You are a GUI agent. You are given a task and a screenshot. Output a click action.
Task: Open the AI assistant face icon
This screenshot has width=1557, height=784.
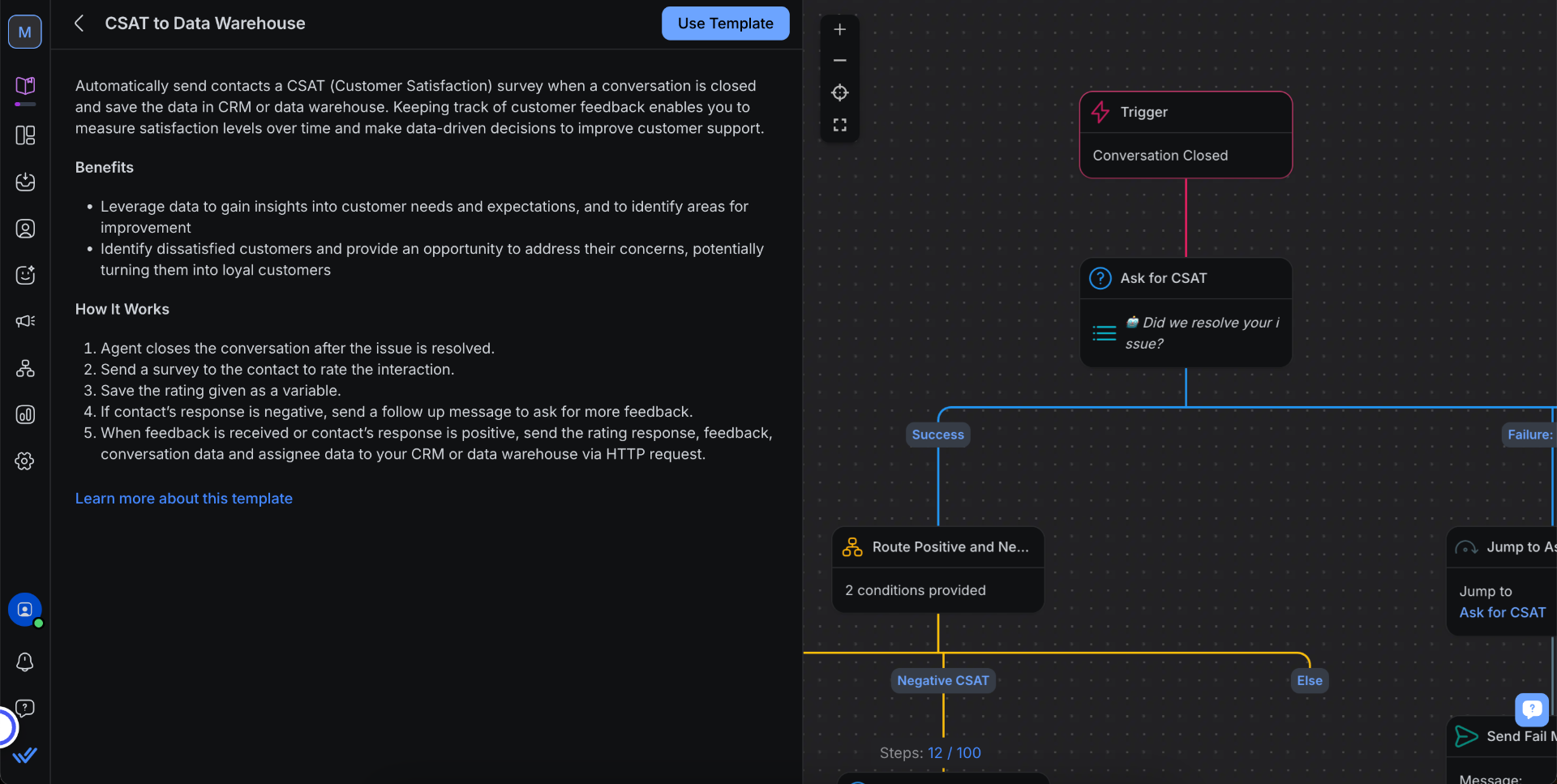tap(25, 275)
